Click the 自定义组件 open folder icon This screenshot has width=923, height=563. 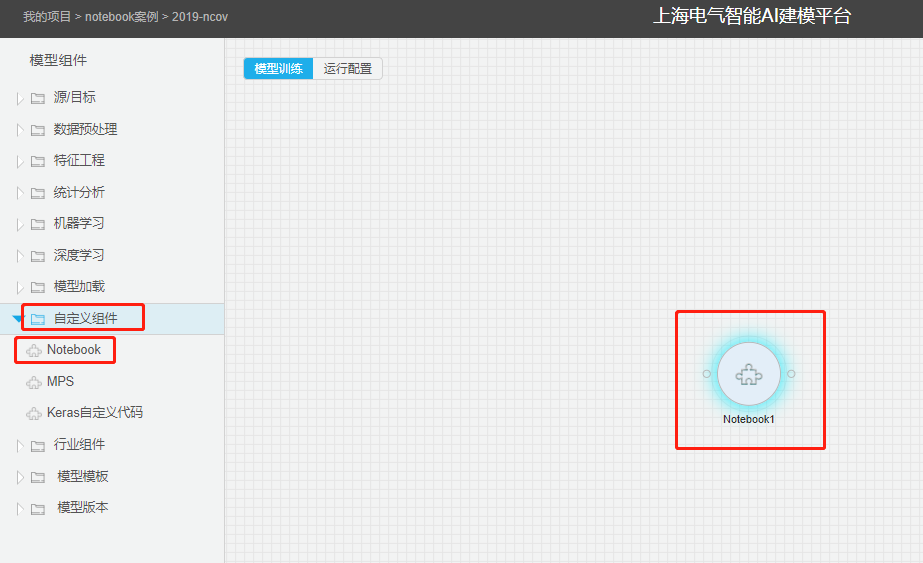coord(38,319)
